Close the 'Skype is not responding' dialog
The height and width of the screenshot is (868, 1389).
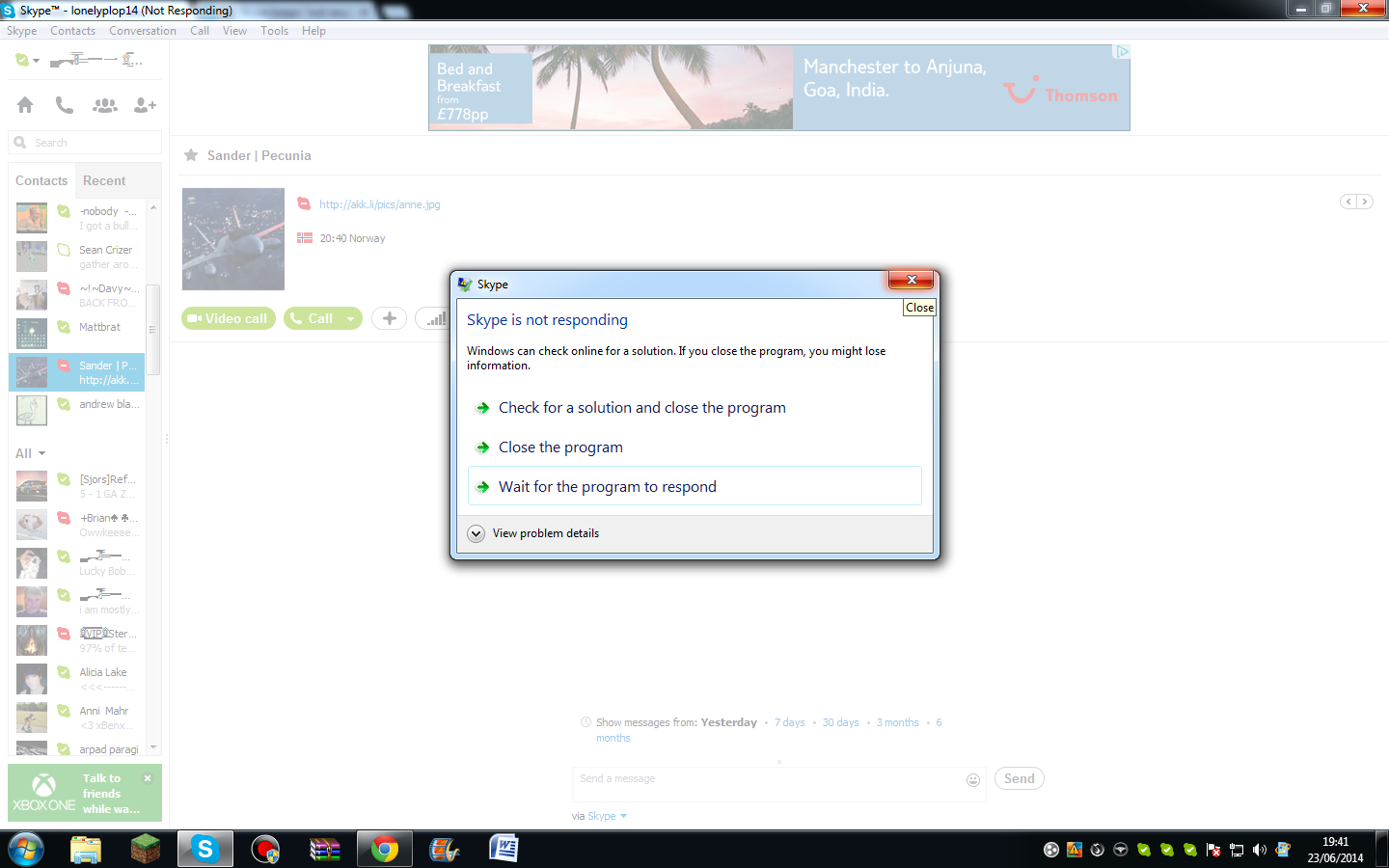912,280
